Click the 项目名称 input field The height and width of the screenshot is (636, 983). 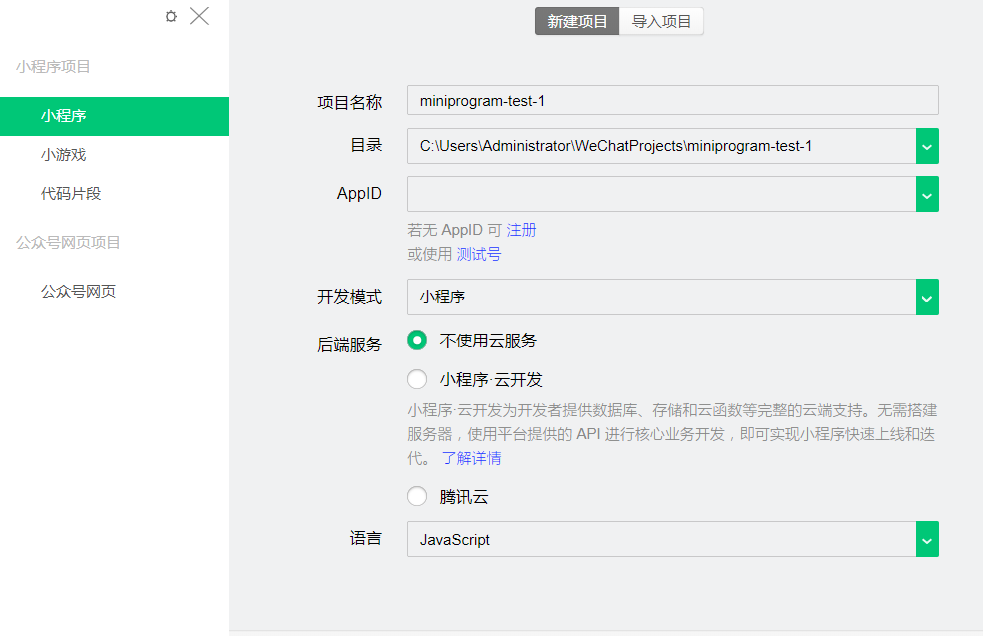click(x=670, y=100)
